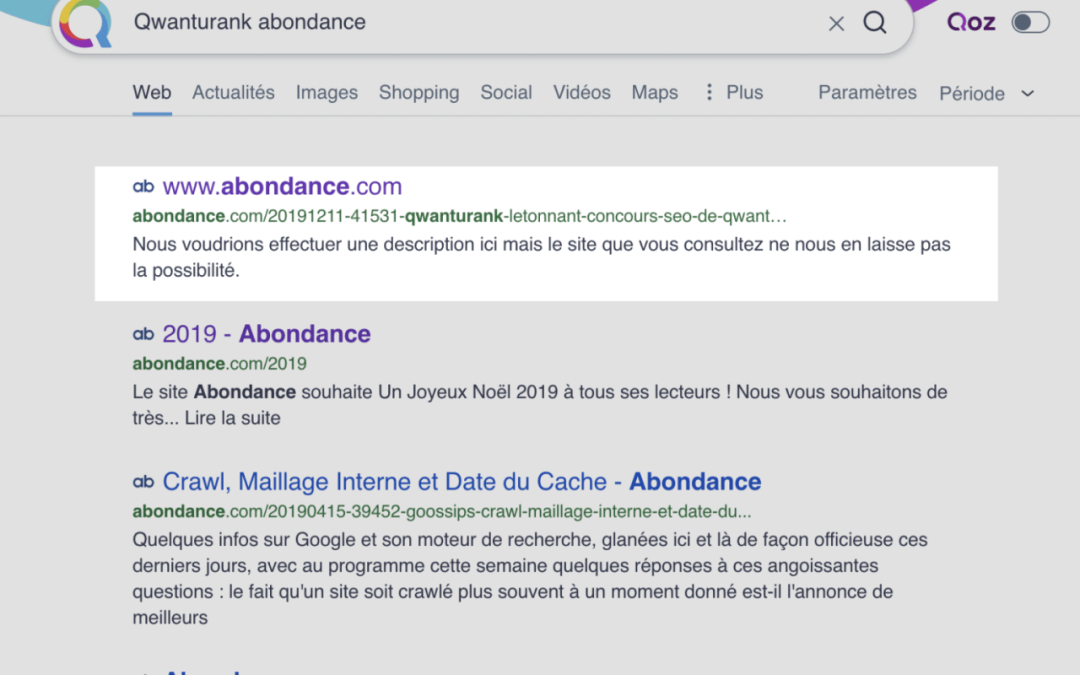Switch to the Social tab
The width and height of the screenshot is (1080, 675).
(x=506, y=92)
